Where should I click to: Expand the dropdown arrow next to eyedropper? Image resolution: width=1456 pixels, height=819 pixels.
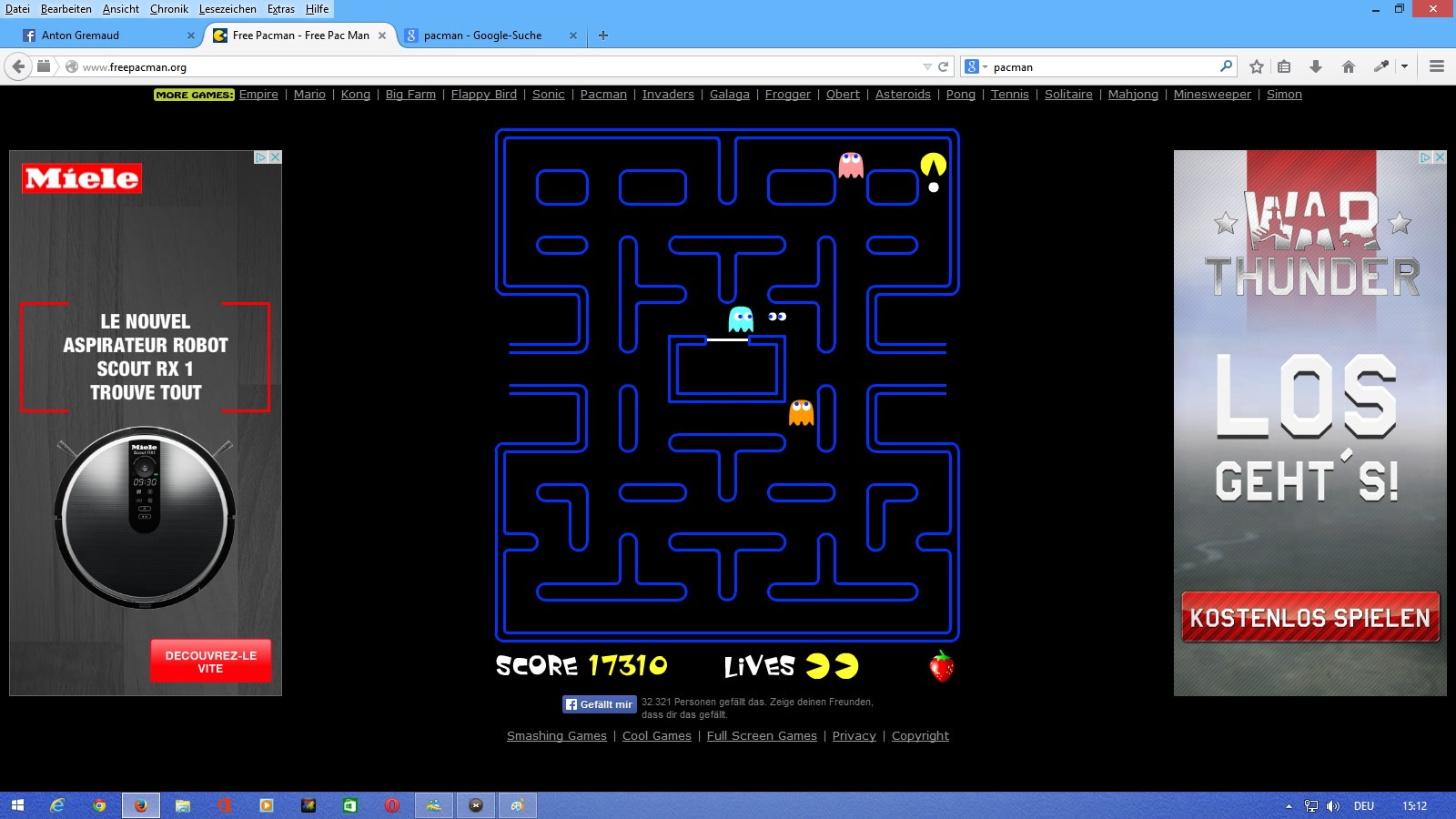[1404, 66]
